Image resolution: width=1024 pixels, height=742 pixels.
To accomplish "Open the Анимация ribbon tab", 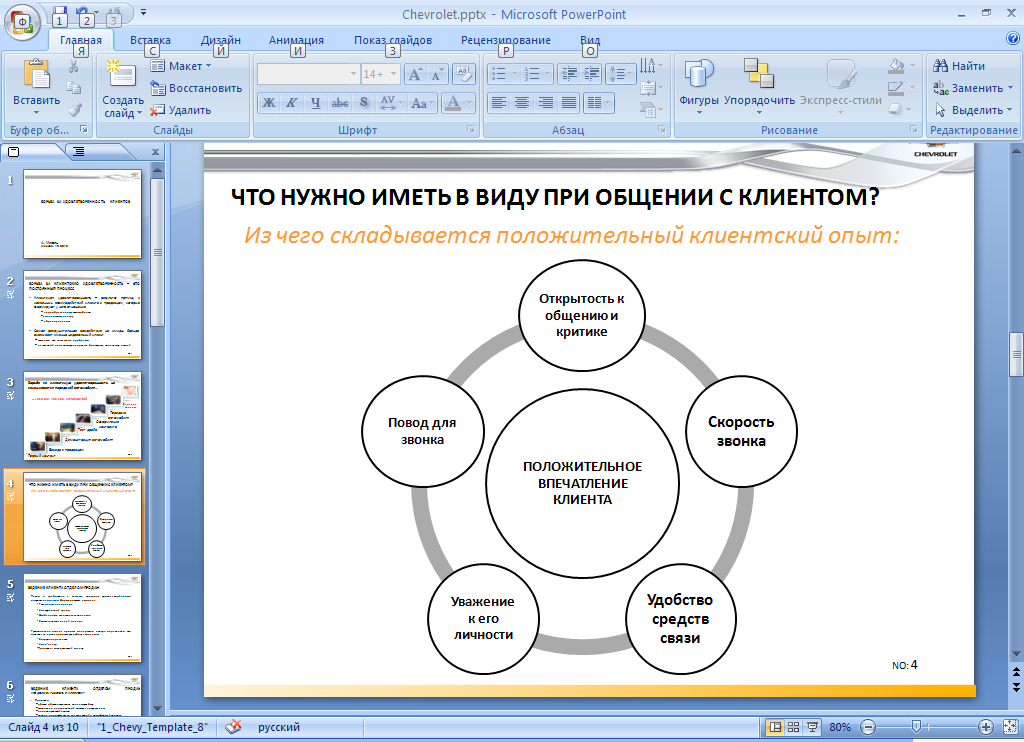I will coord(296,40).
